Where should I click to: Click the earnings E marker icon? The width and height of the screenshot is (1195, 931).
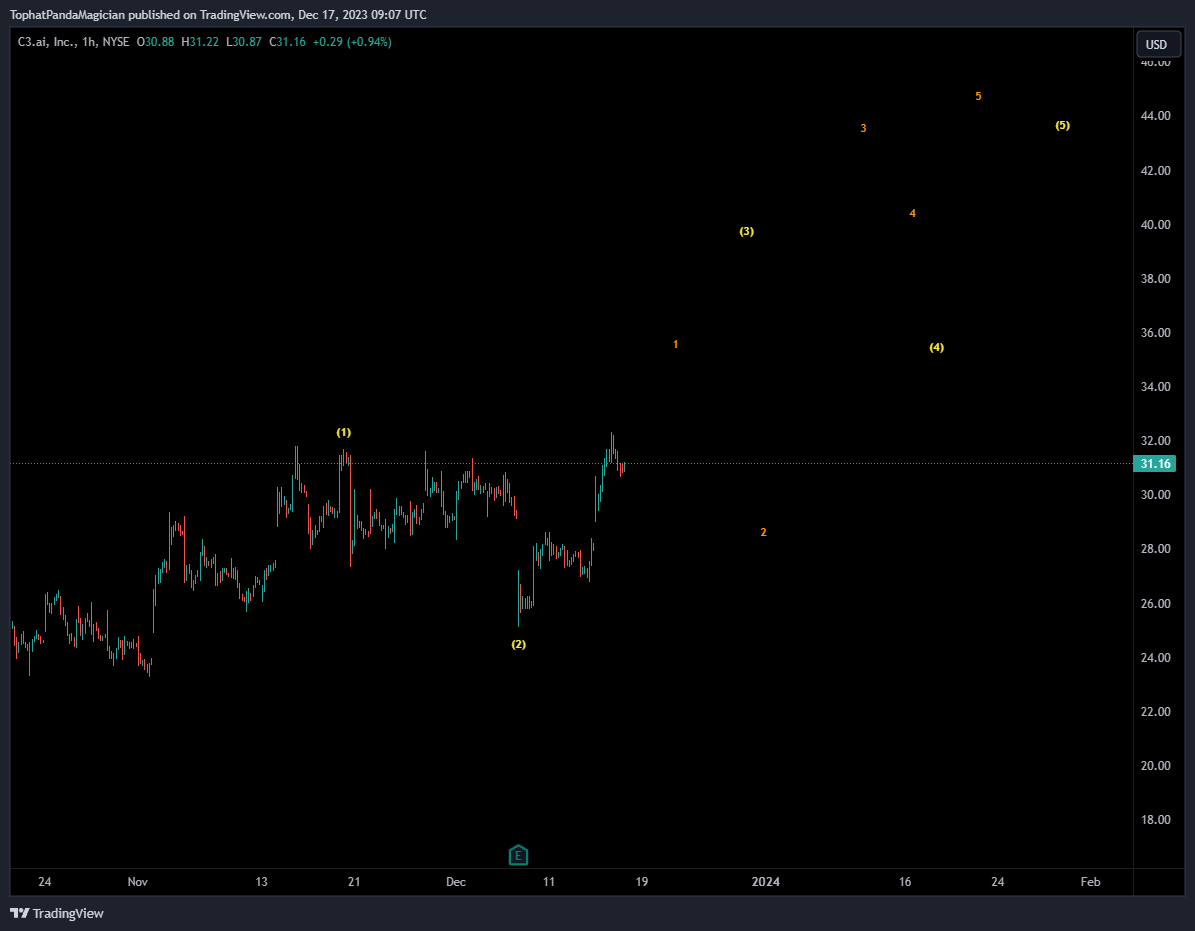518,855
